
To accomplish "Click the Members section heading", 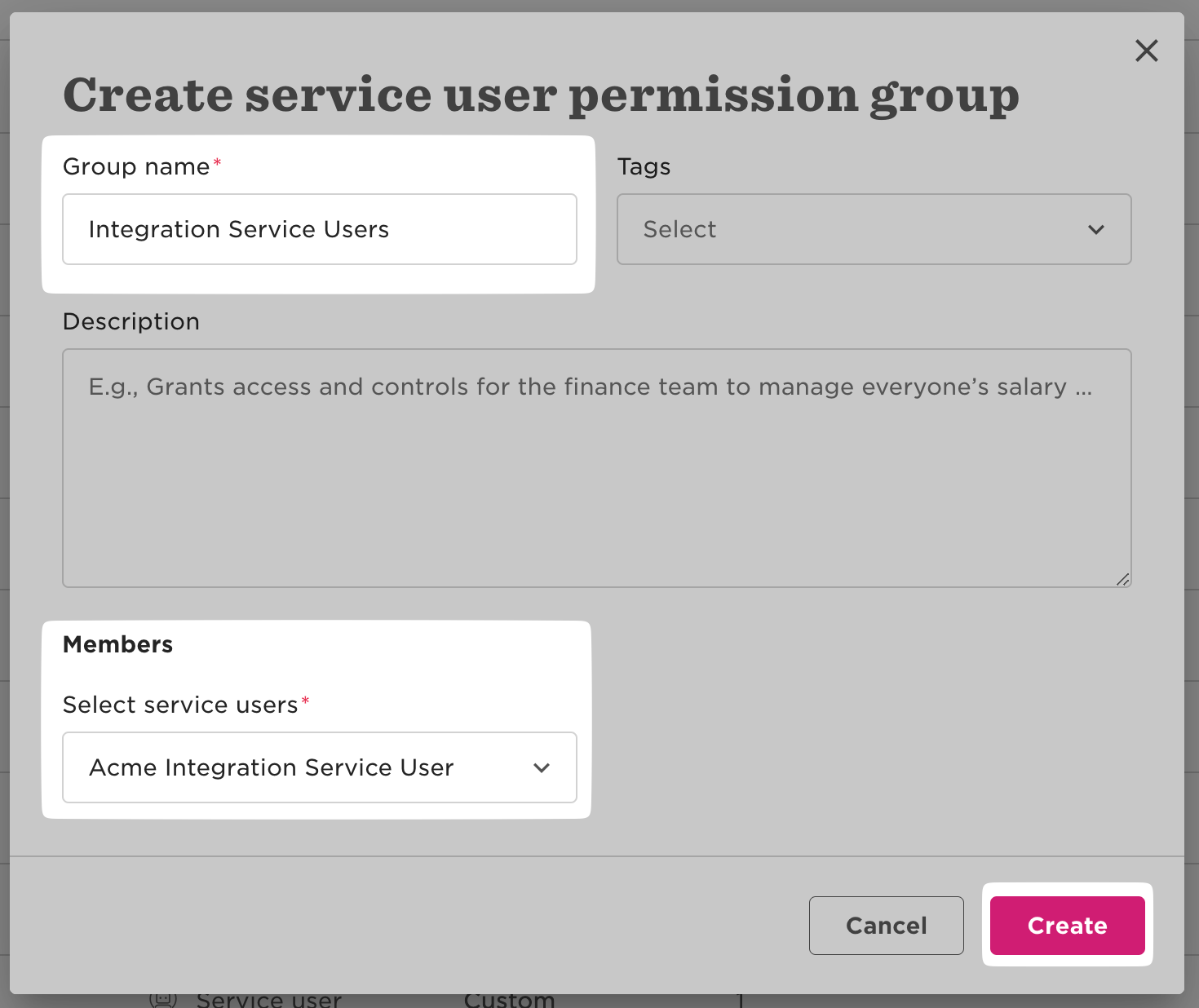I will click(117, 644).
